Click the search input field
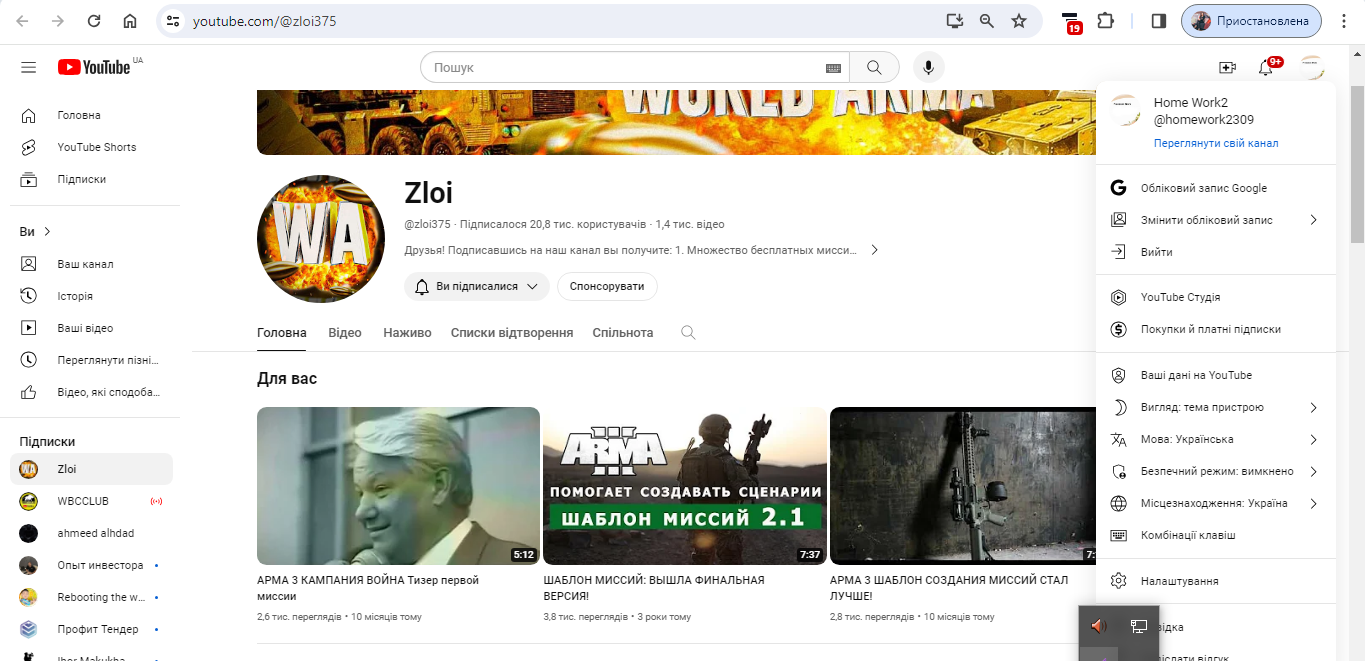Viewport: 1365px width, 661px height. point(625,67)
